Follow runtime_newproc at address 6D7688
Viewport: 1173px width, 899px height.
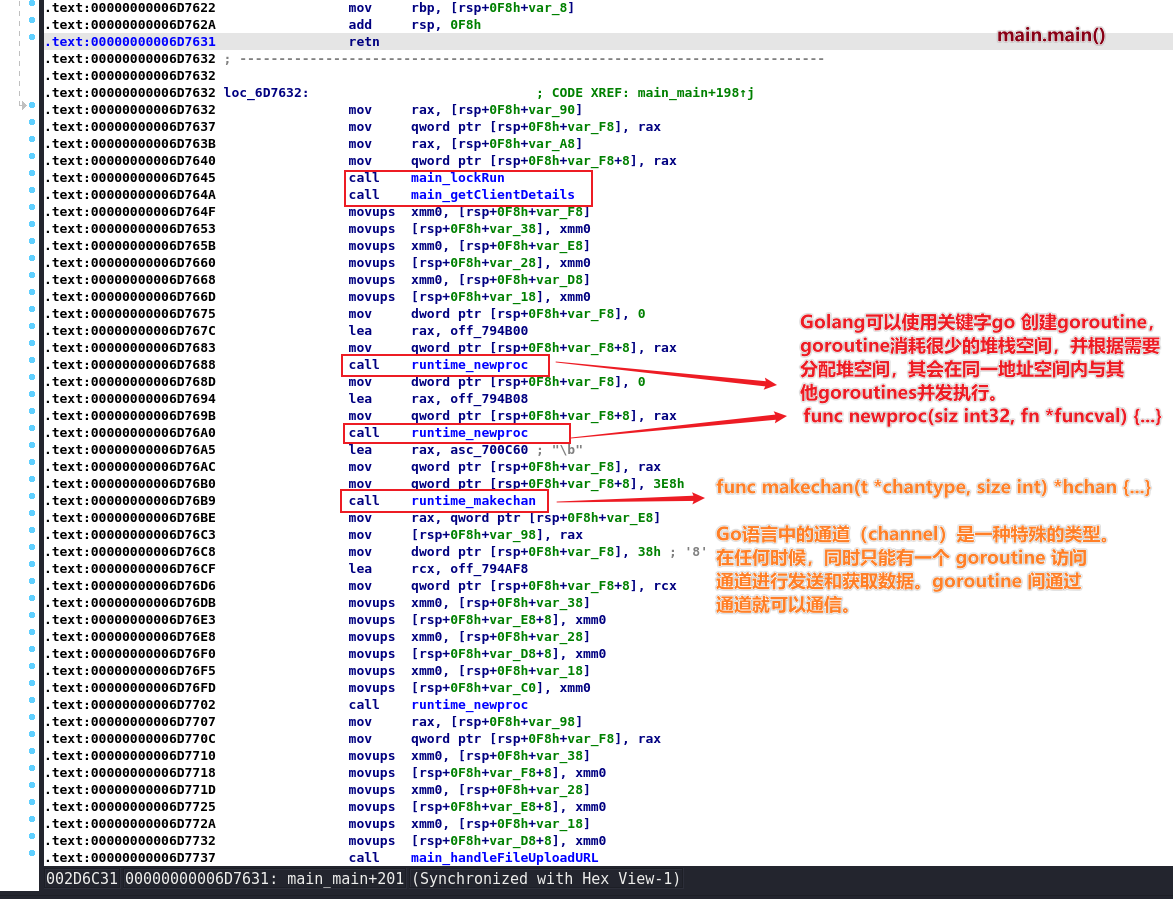[469, 365]
